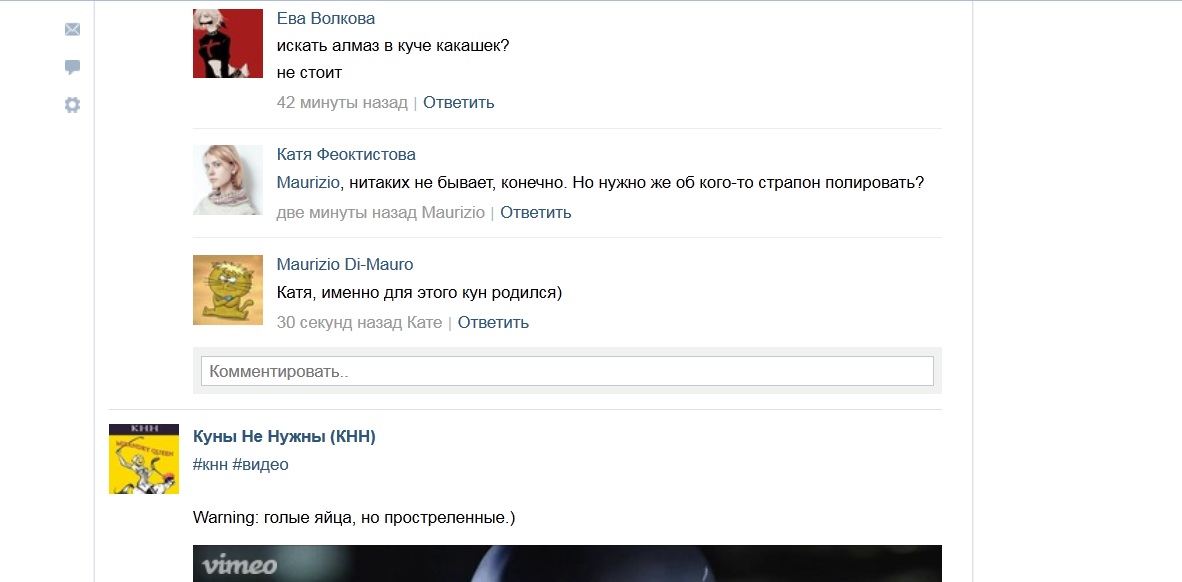The image size is (1182, 582).
Task: Visit Ева Волкова's profile name link
Action: point(326,18)
